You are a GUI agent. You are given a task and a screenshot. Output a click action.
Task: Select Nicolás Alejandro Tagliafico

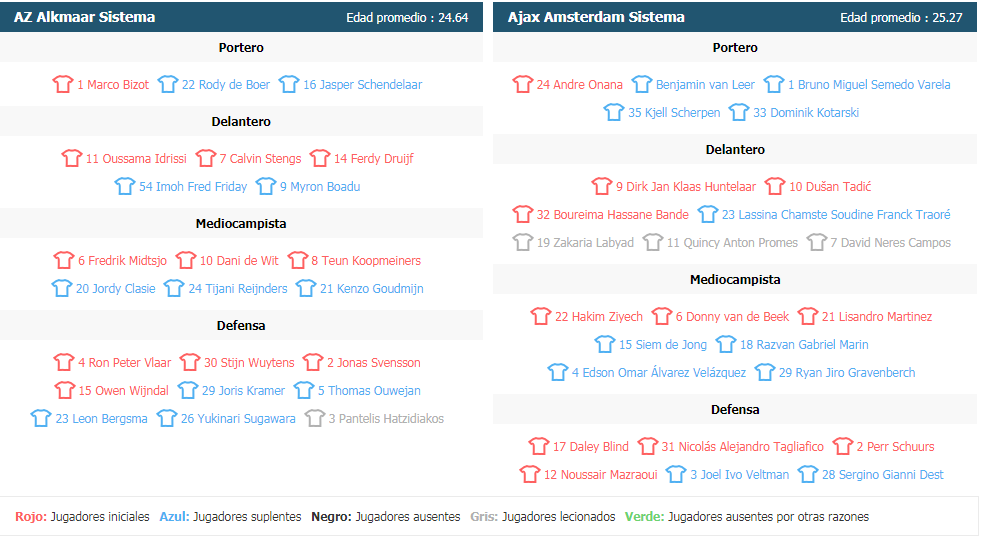point(743,446)
